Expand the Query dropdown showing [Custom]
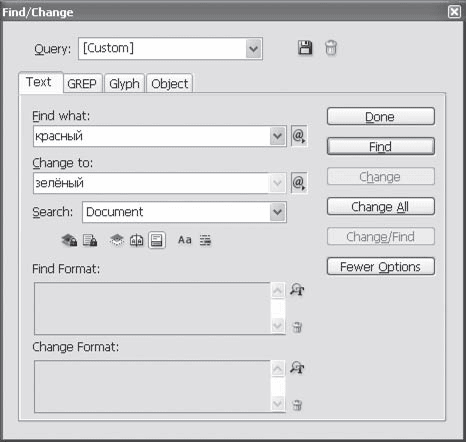Viewport: 466px width, 442px height. tap(254, 49)
